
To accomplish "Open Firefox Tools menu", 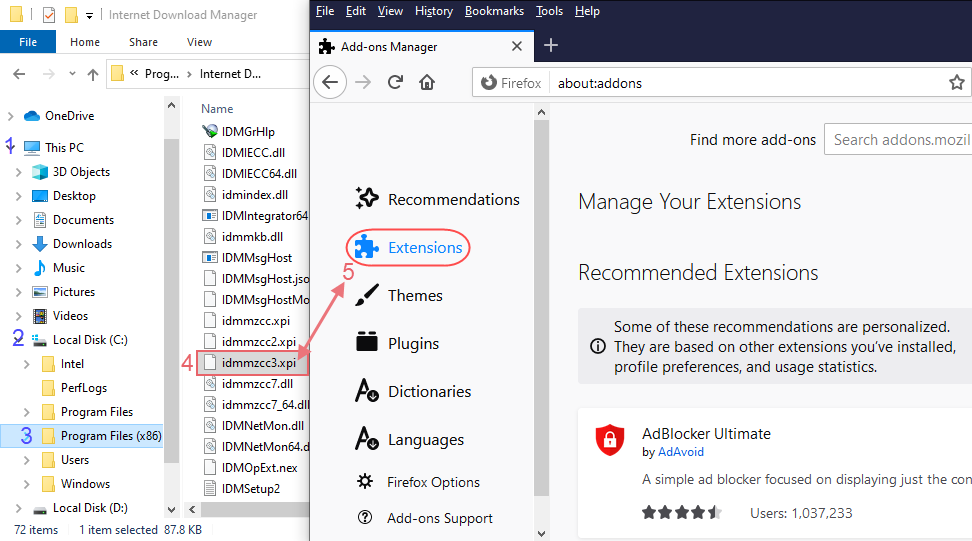I will pyautogui.click(x=549, y=11).
